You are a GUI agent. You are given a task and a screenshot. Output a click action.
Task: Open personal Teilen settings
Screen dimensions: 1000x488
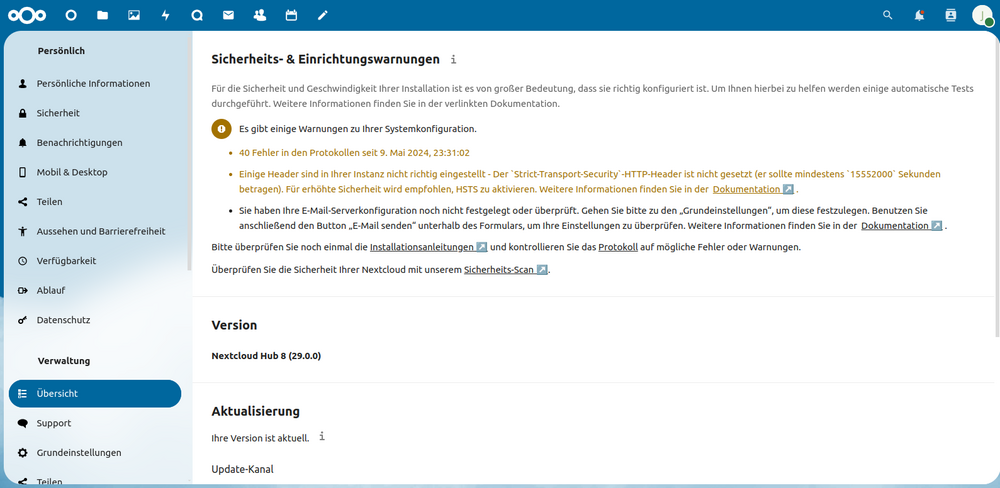coord(94,202)
